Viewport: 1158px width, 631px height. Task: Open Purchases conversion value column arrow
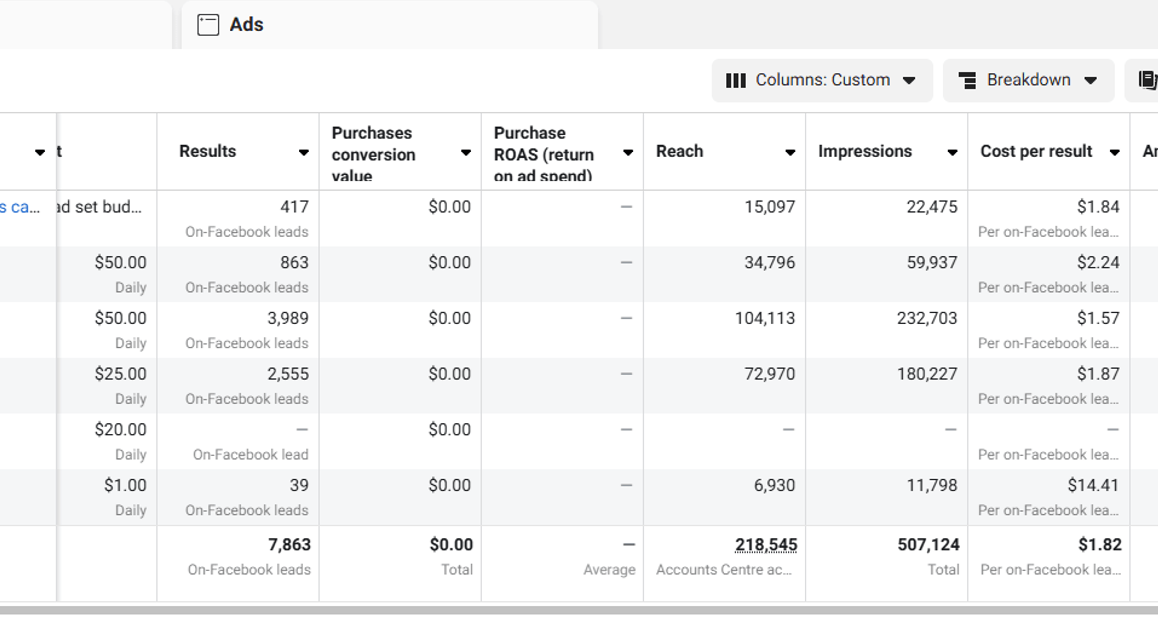[x=465, y=153]
